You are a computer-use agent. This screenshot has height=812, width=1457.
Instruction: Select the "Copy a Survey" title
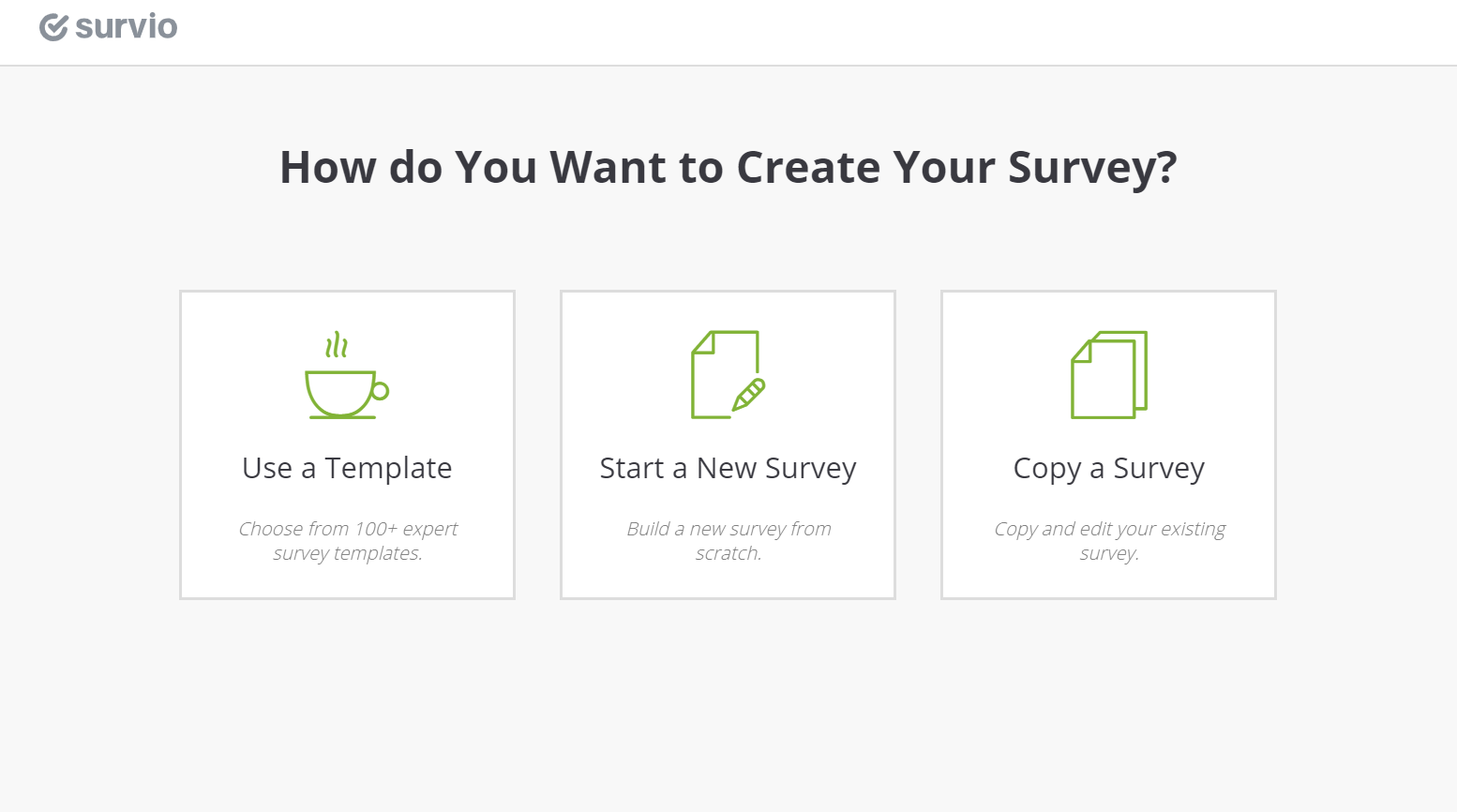(1108, 468)
